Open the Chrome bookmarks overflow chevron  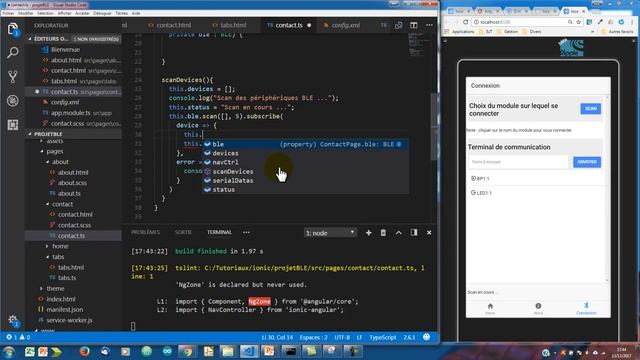coord(593,32)
